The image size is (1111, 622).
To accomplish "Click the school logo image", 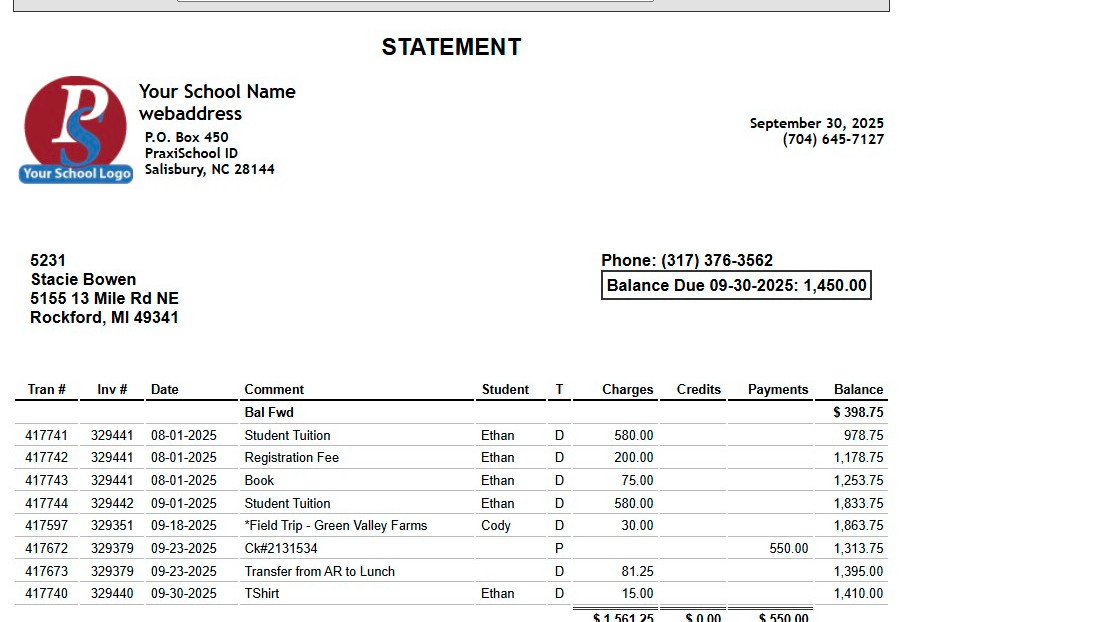I will [76, 130].
